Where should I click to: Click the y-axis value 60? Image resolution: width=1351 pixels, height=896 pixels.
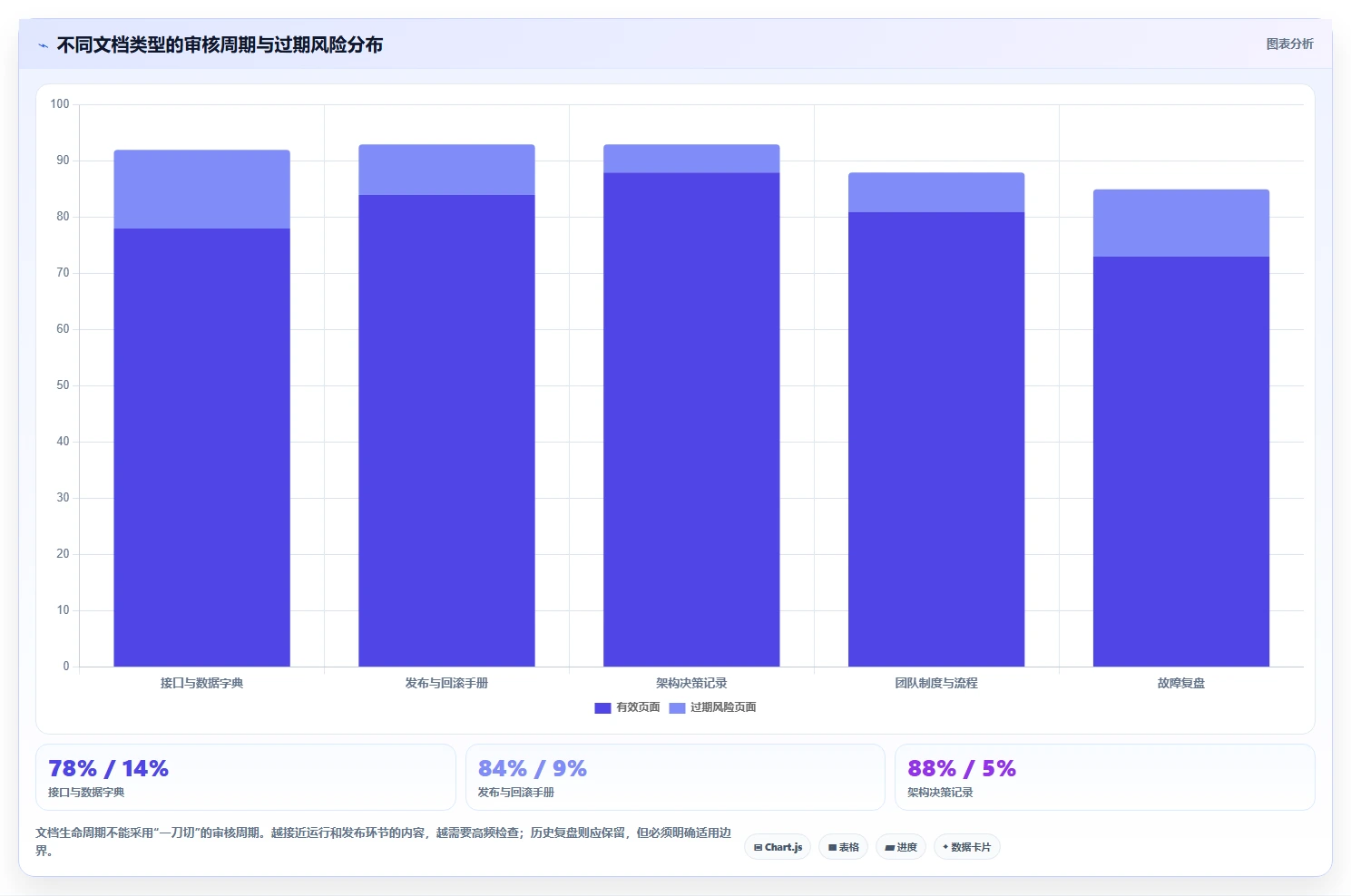(63, 329)
